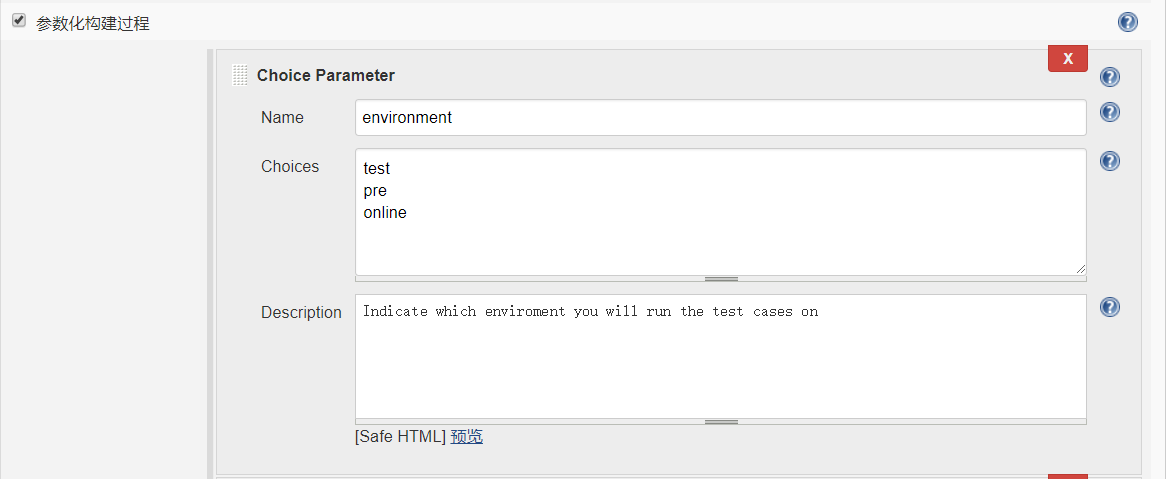The image size is (1167, 479).
Task: Click the 'test' line in Choices
Action: click(x=377, y=169)
